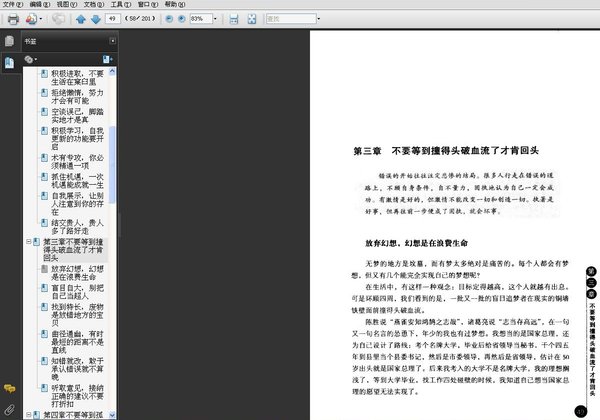Open bookmark 积极学习，自我更新的功能要开启
Screen dimensions: 600x420
pos(77,138)
